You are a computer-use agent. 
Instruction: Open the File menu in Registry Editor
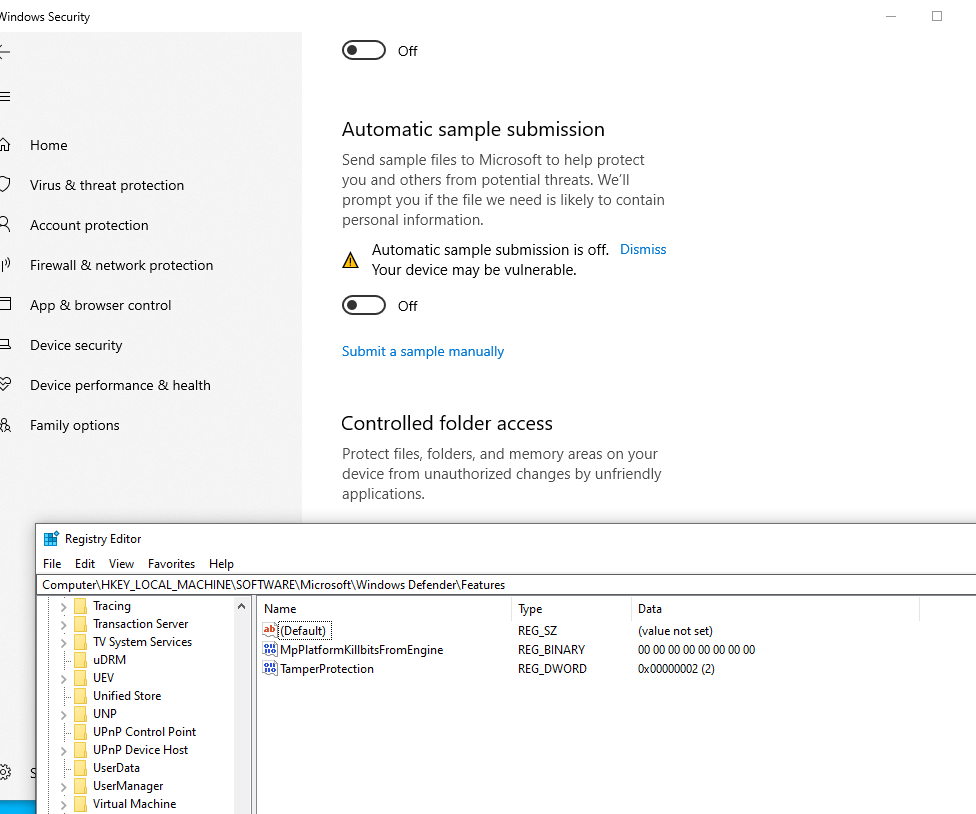click(x=52, y=564)
